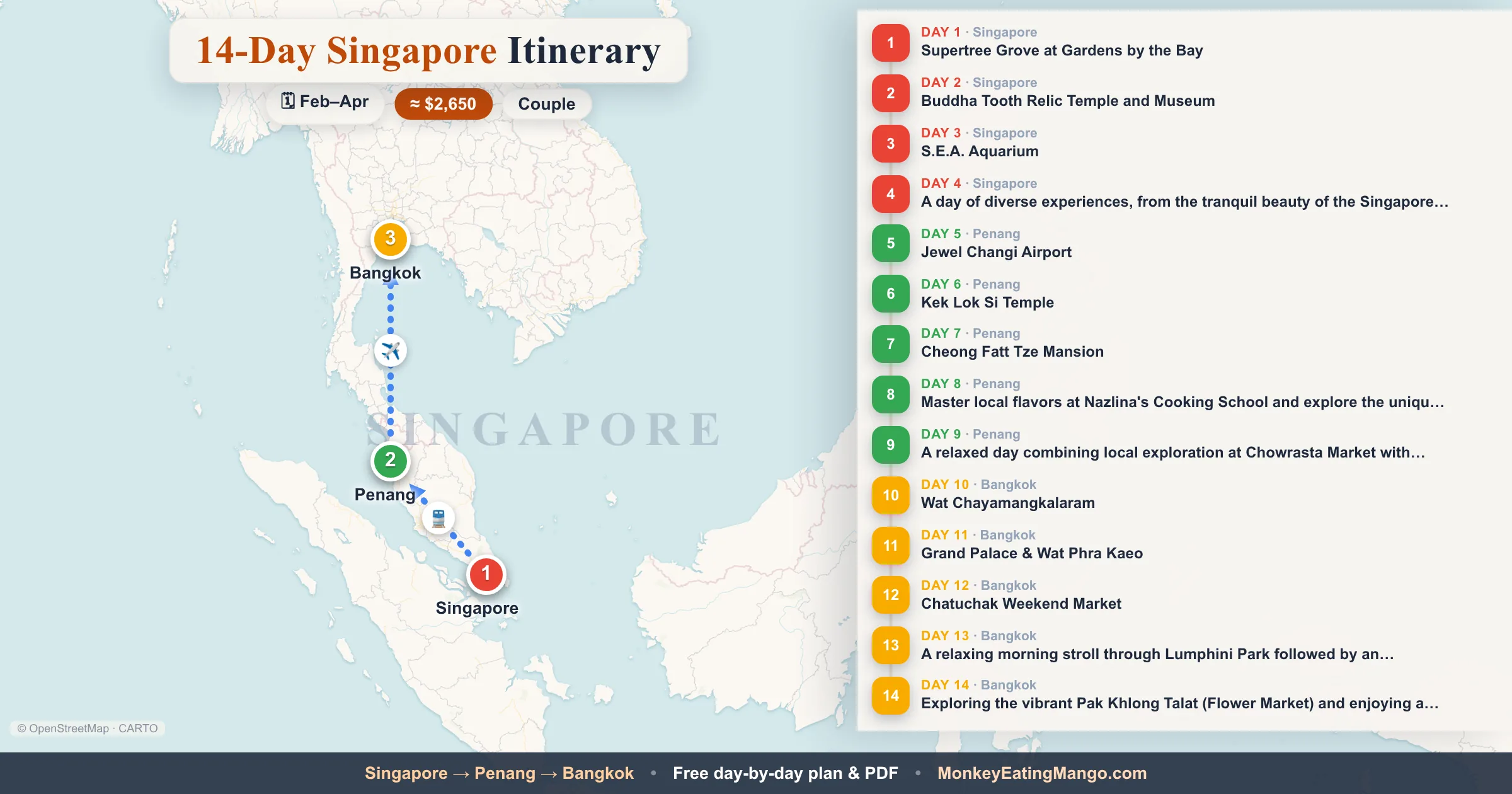Click the Singapore → Penang → Bangkok route text
Image resolution: width=1512 pixels, height=794 pixels.
[499, 773]
